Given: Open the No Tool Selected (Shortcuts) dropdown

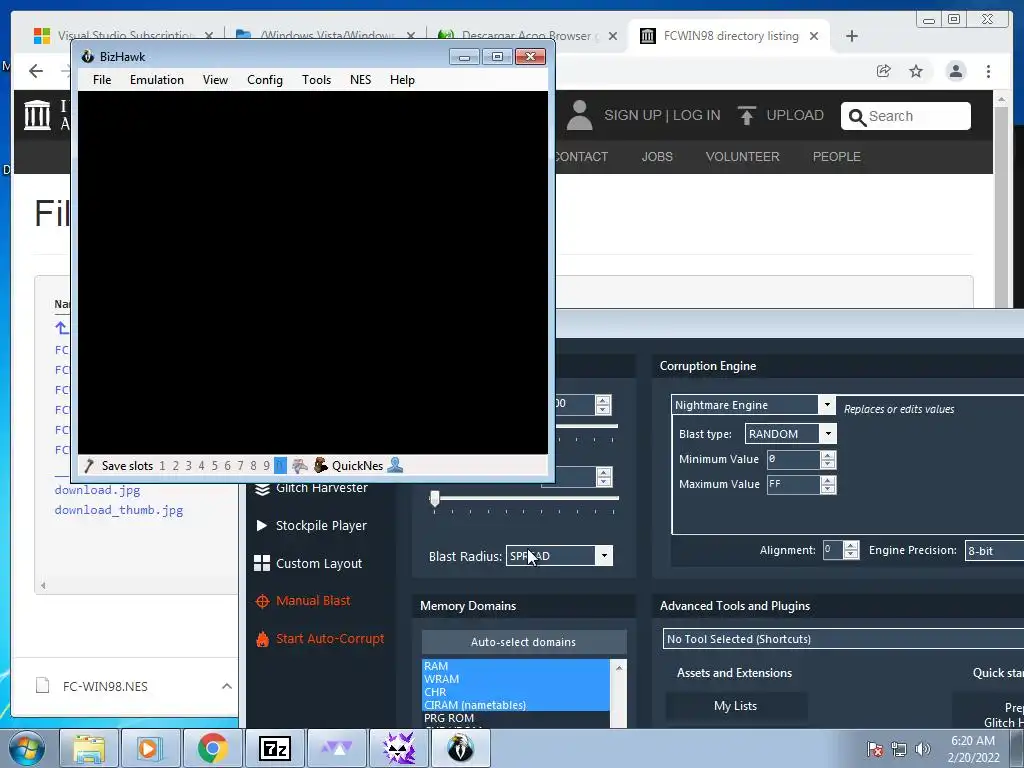Looking at the screenshot, I should pyautogui.click(x=843, y=639).
